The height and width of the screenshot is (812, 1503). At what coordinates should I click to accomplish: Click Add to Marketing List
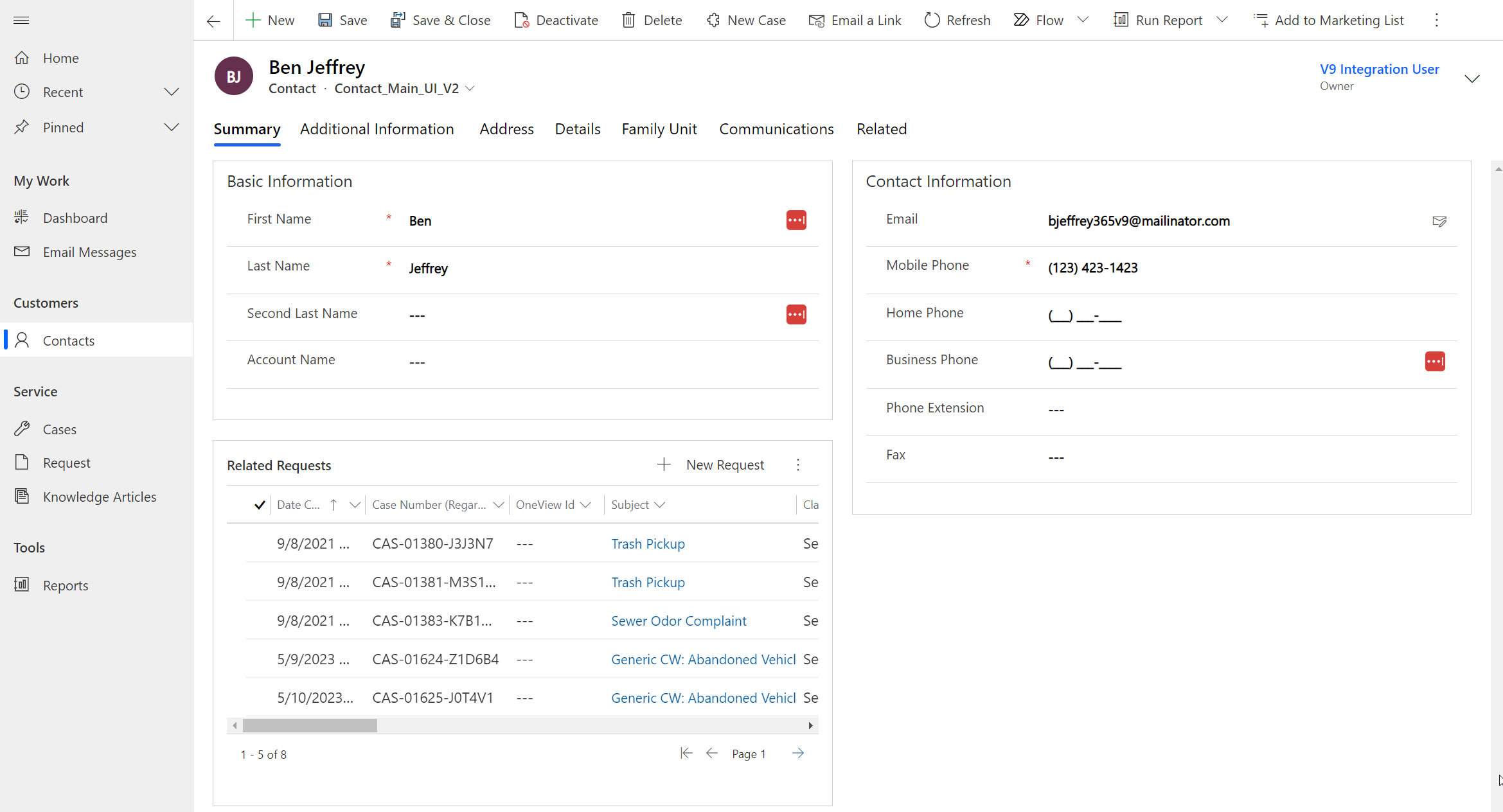coord(1328,20)
